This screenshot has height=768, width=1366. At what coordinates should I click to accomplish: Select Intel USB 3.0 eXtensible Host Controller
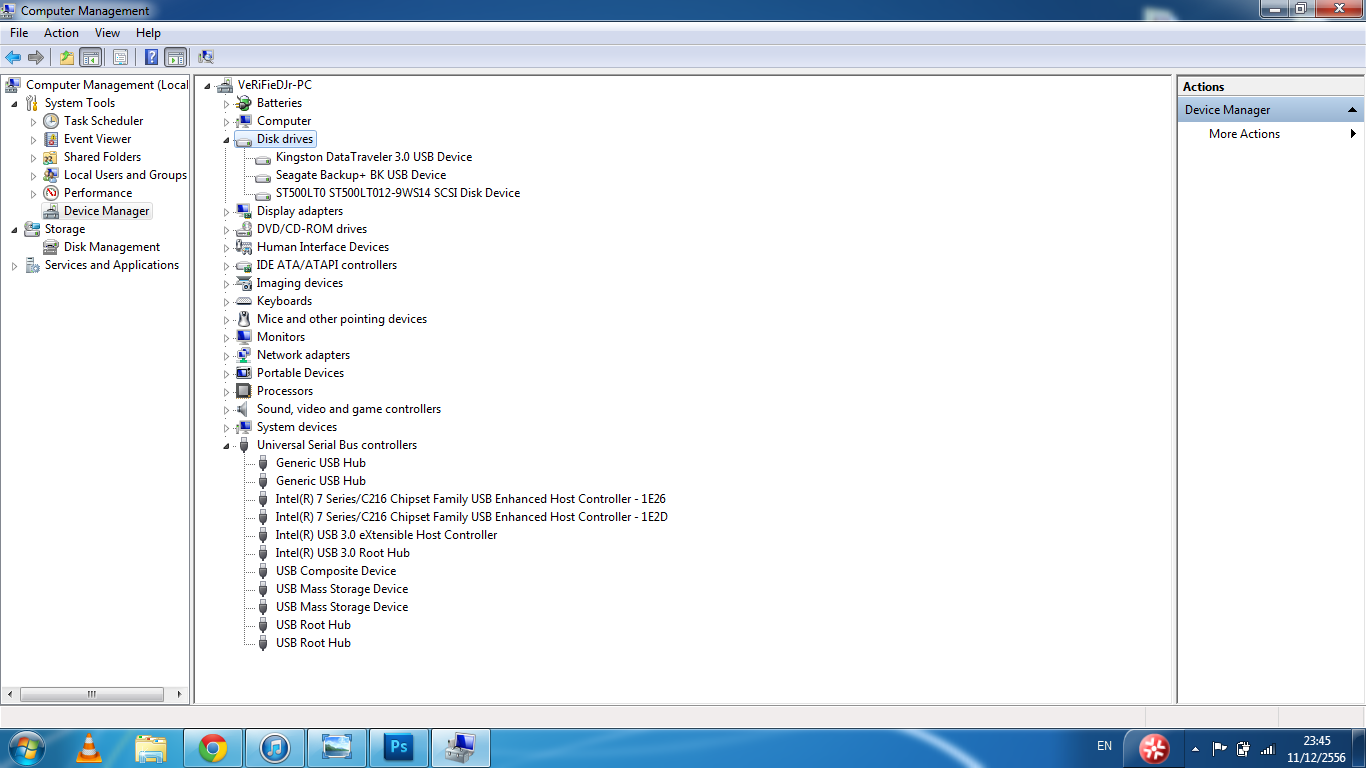[386, 535]
